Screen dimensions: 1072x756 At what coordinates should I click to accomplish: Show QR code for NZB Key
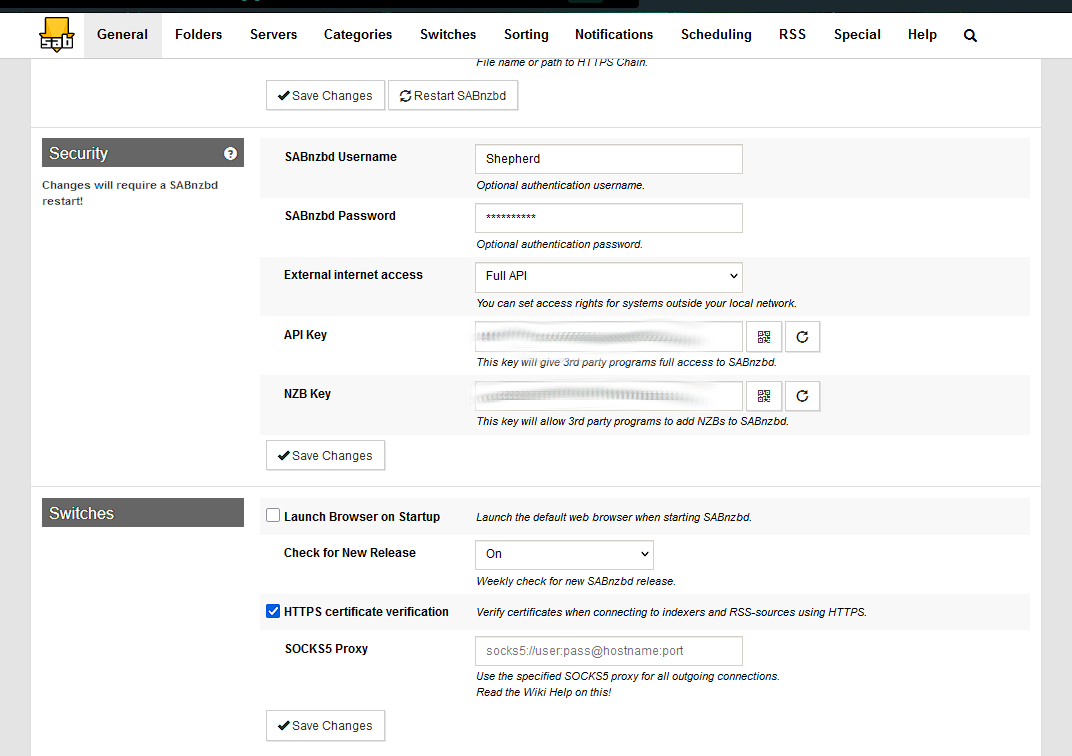click(x=764, y=396)
